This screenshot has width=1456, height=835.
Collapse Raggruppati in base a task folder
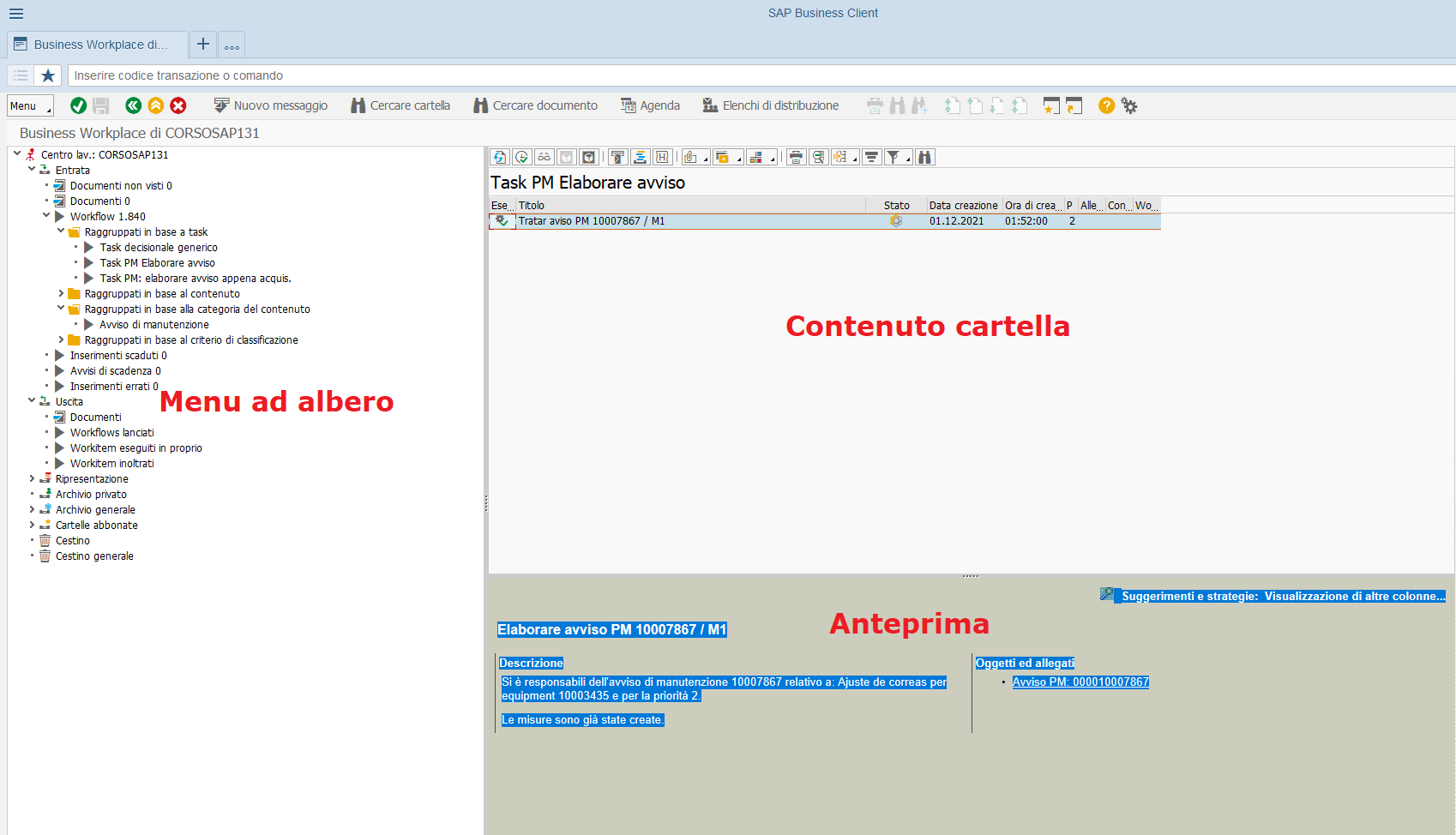[61, 231]
